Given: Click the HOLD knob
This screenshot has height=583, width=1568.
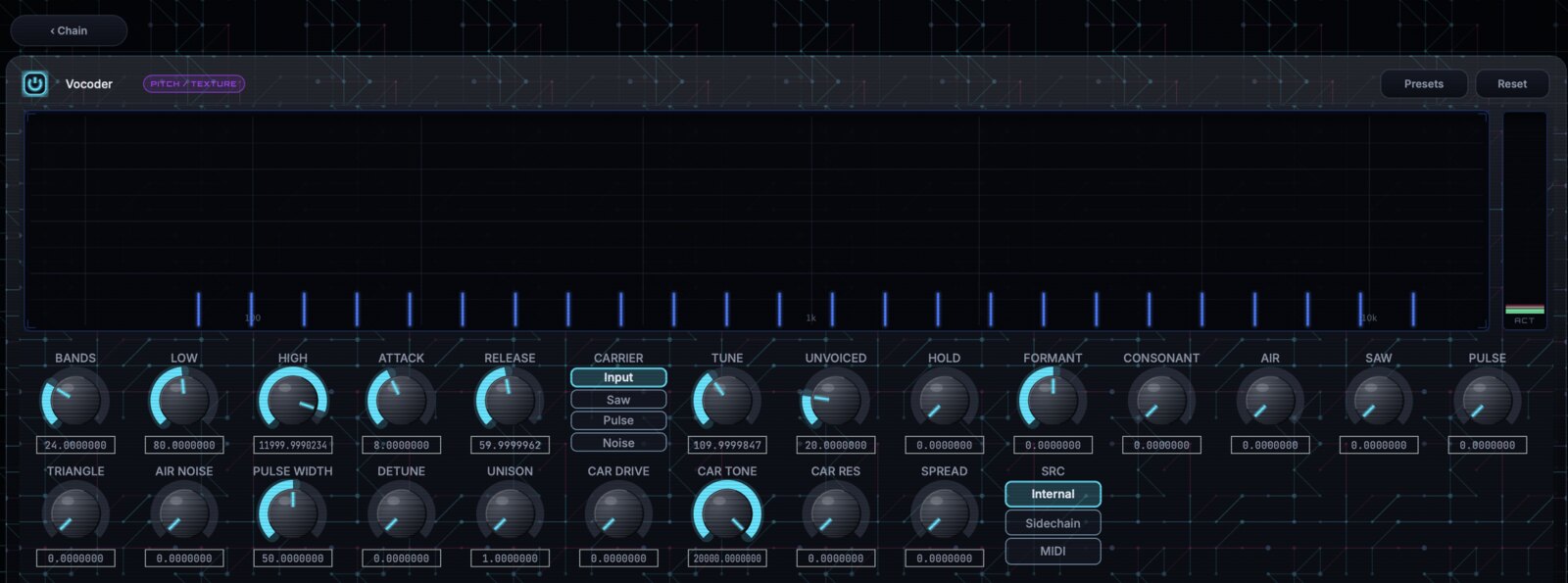Looking at the screenshot, I should pyautogui.click(x=945, y=401).
